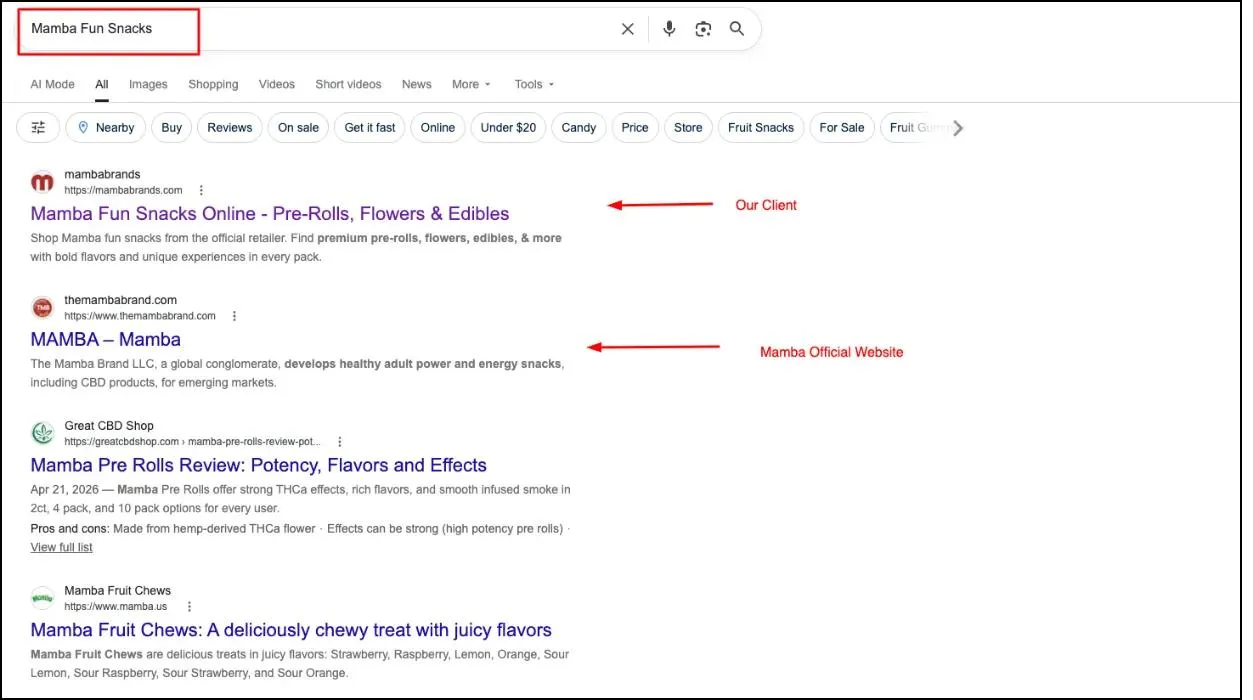Viewport: 1253px width, 700px height.
Task: Apply the Store filter chip
Action: click(x=688, y=127)
